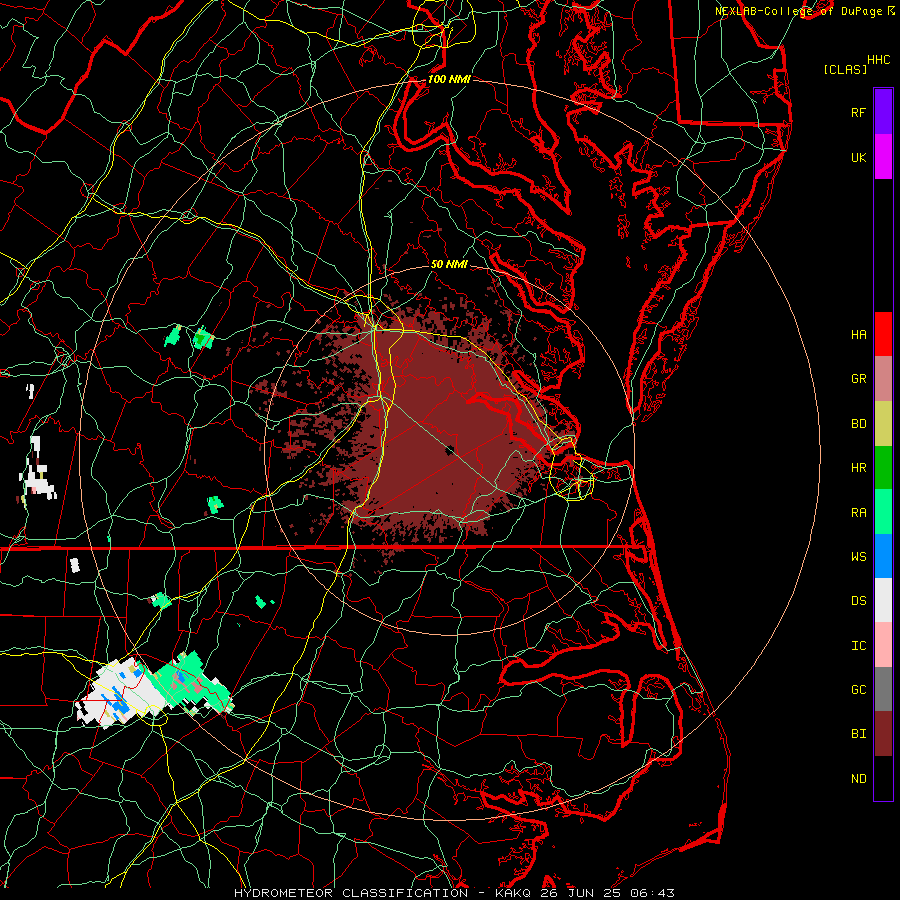Click the [CLAS] units label

(x=845, y=69)
